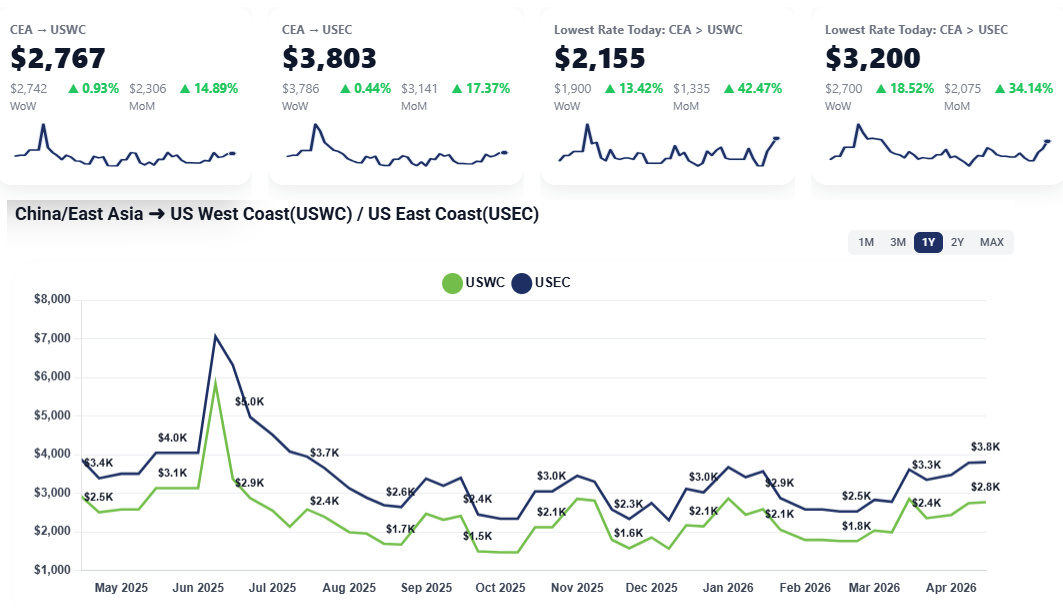Select the active 1Y range button
The height and width of the screenshot is (608, 1063).
click(x=929, y=242)
